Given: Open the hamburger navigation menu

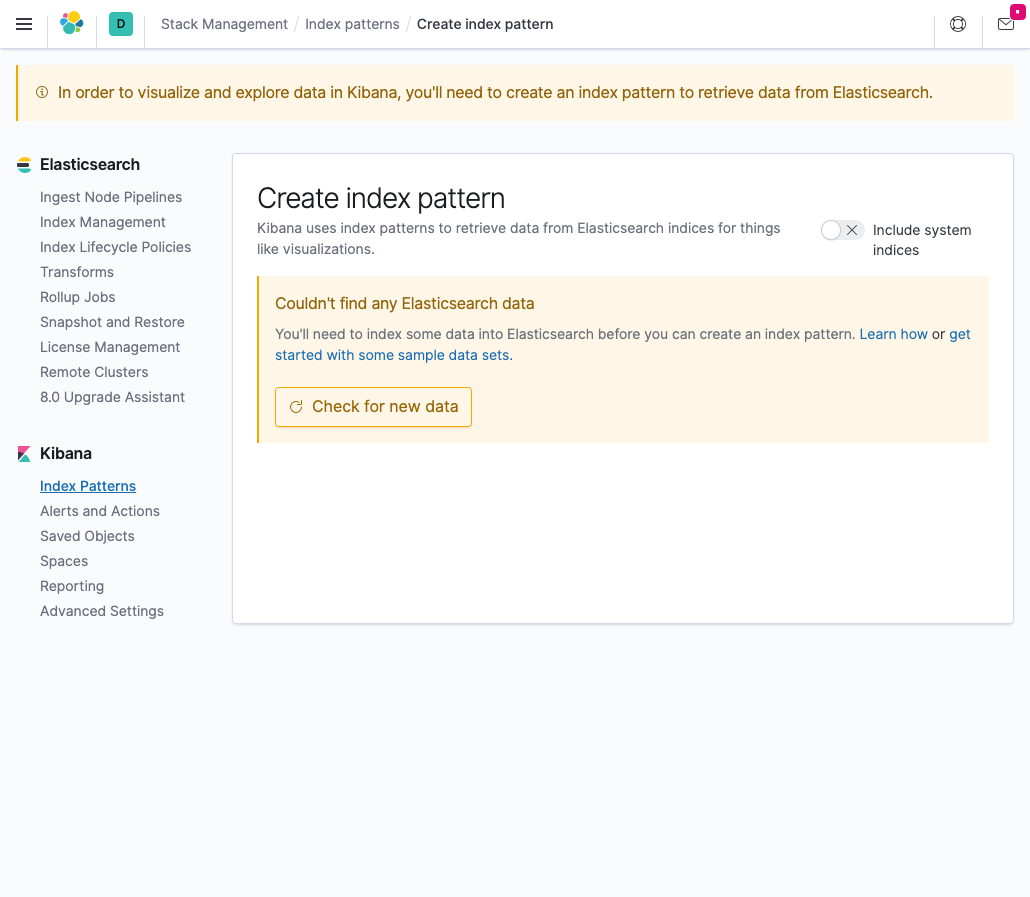Looking at the screenshot, I should 24,24.
